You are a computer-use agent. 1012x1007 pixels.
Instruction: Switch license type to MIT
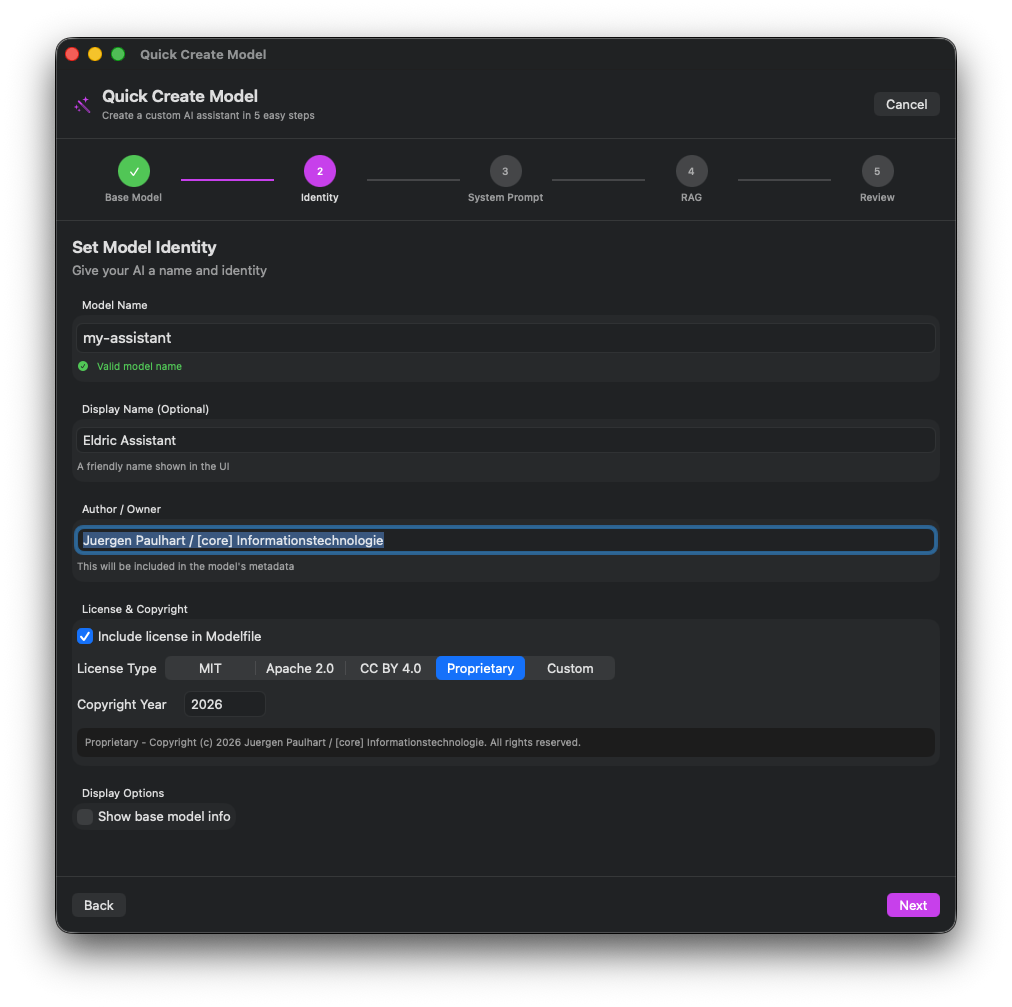[210, 668]
